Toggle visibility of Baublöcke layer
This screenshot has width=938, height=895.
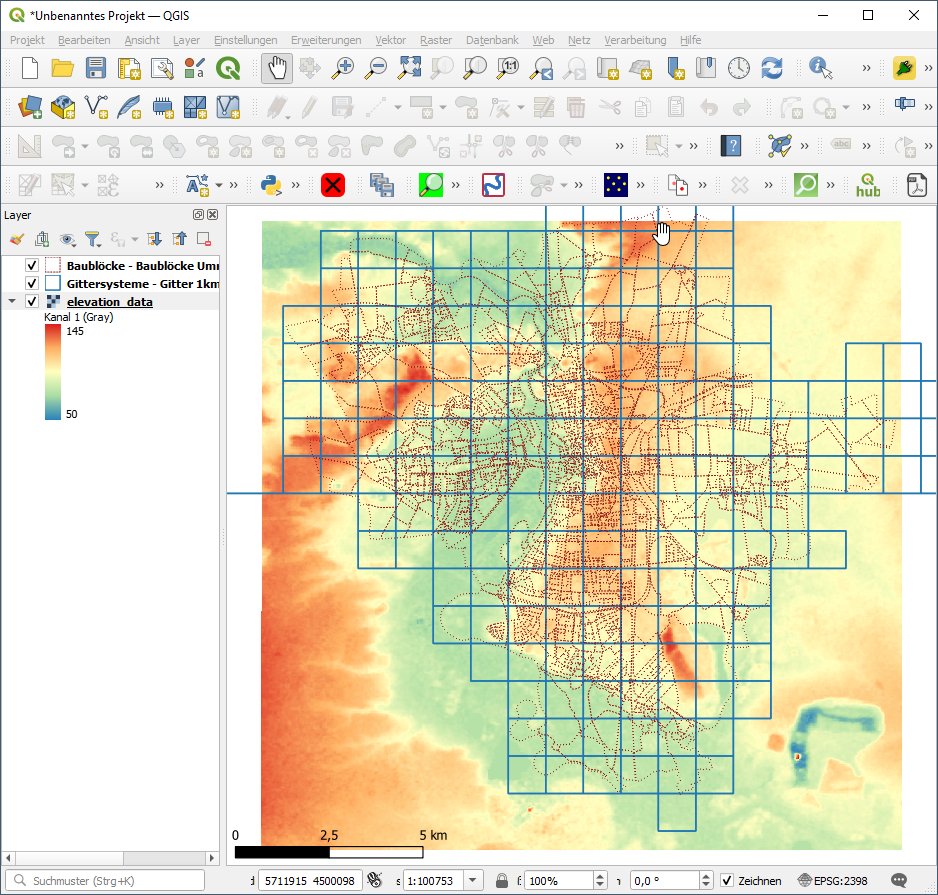pyautogui.click(x=32, y=265)
